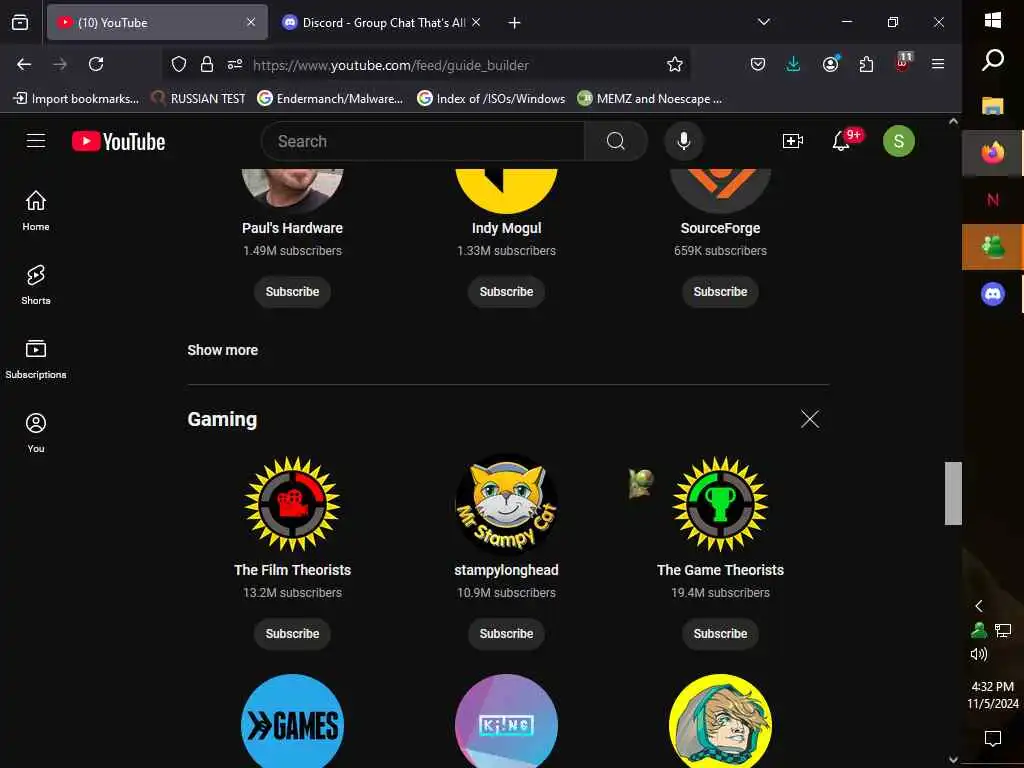Go to Home in YouTube sidebar

36,210
